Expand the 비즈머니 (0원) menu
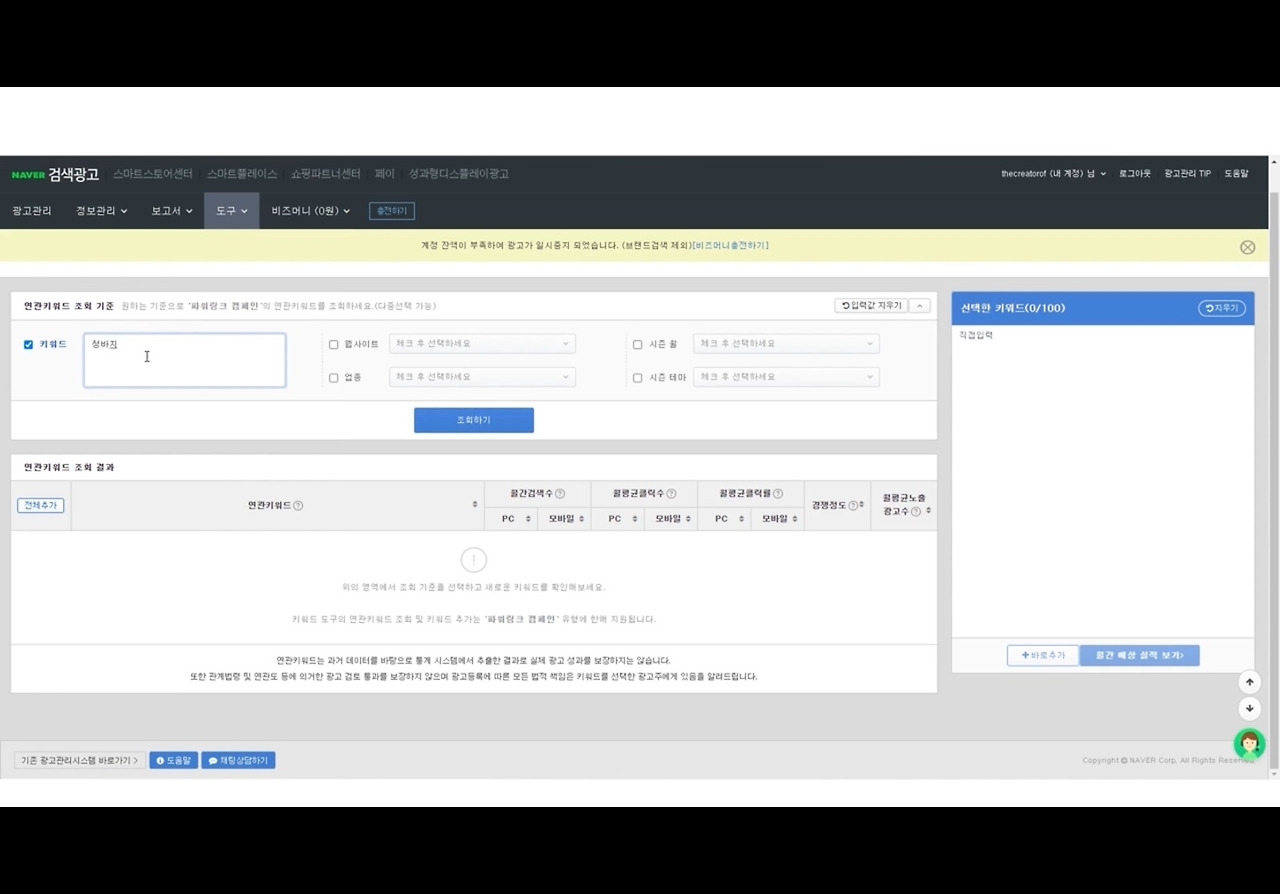1280x894 pixels. pyautogui.click(x=311, y=211)
